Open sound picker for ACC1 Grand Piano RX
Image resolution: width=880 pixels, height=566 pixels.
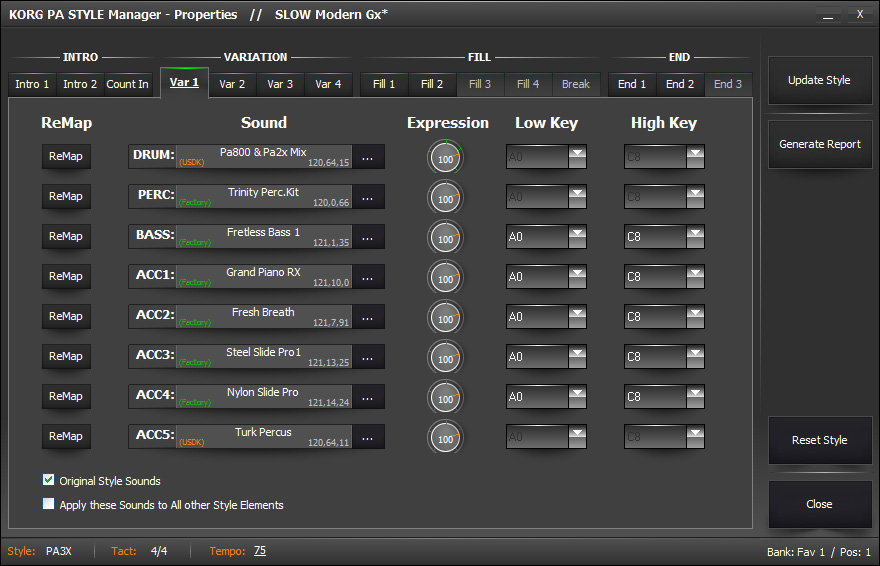[x=367, y=277]
